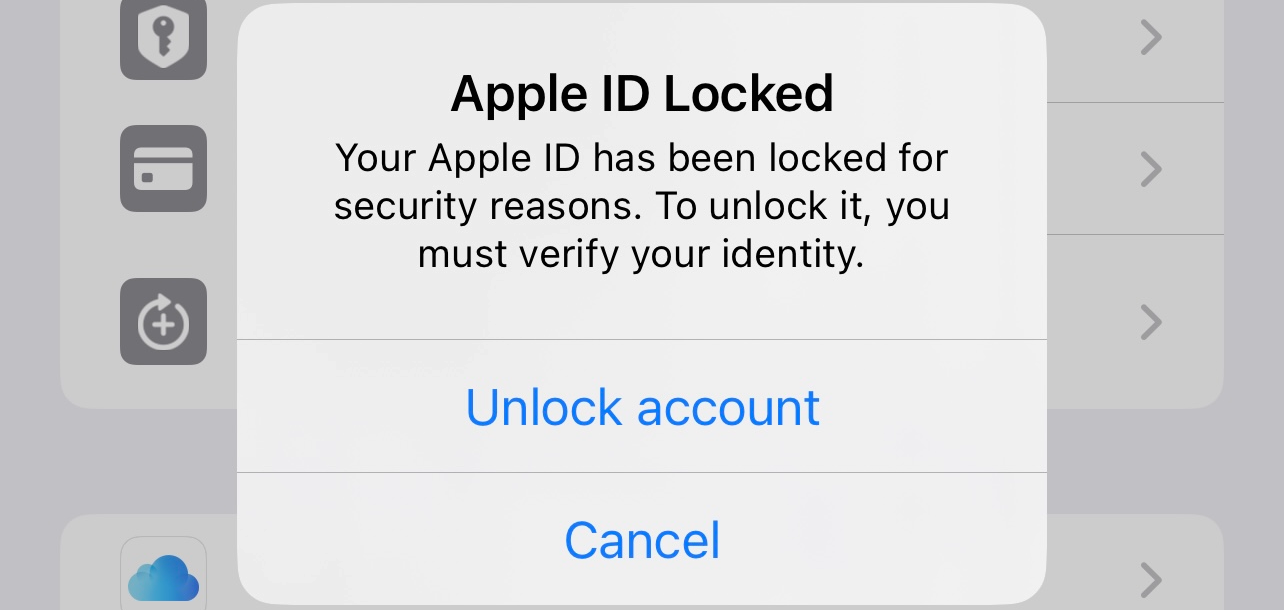Click the Apple ID Locked alert title
The height and width of the screenshot is (610, 1284).
642,94
